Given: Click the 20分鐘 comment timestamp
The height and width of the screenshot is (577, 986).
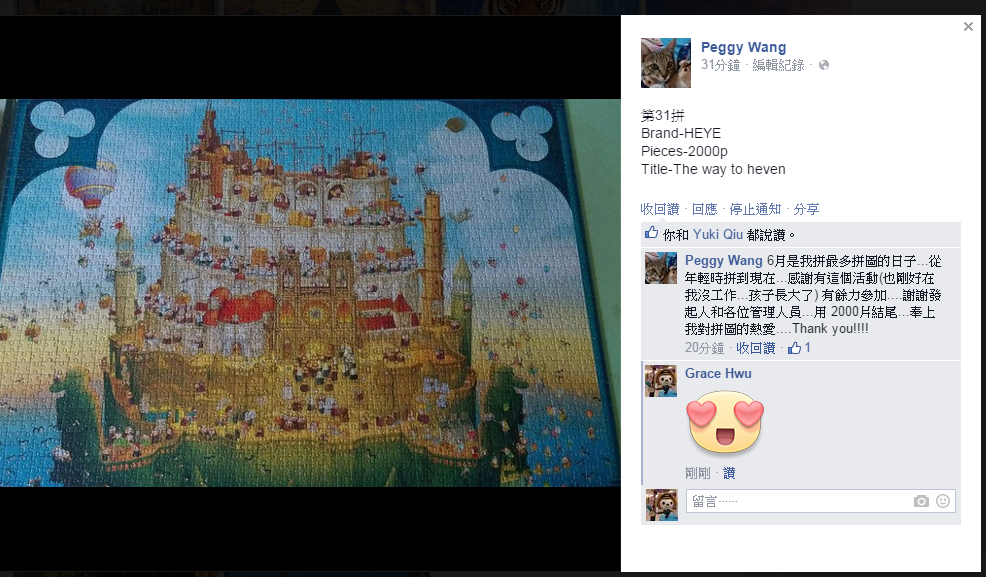Looking at the screenshot, I should point(704,348).
